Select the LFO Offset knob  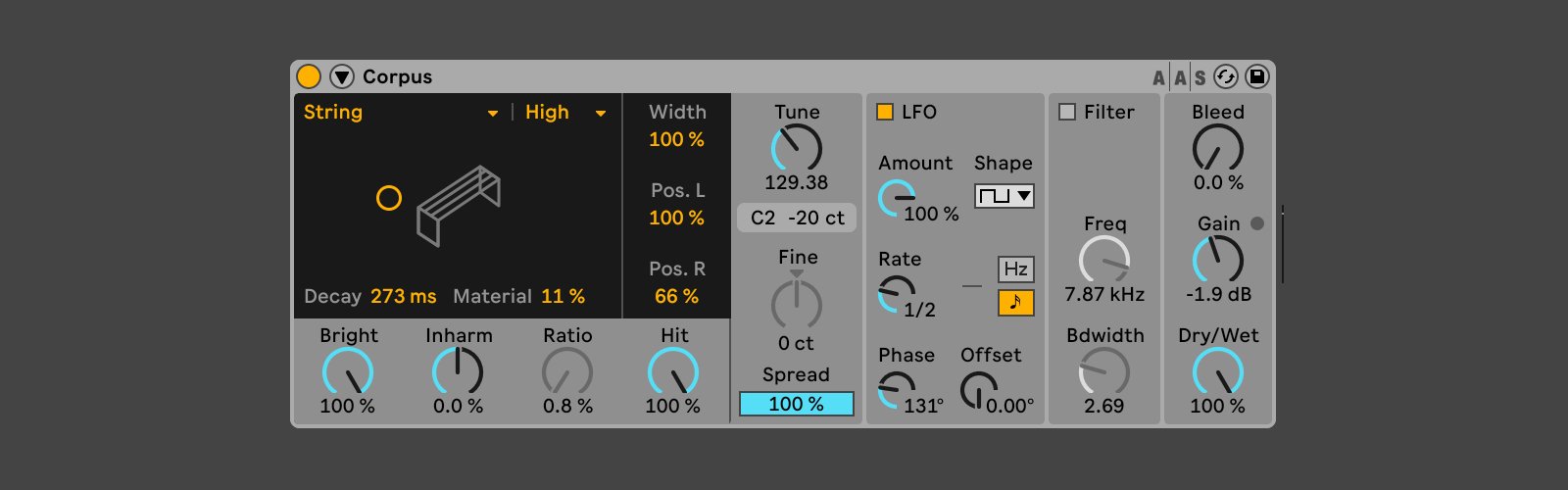click(x=978, y=391)
